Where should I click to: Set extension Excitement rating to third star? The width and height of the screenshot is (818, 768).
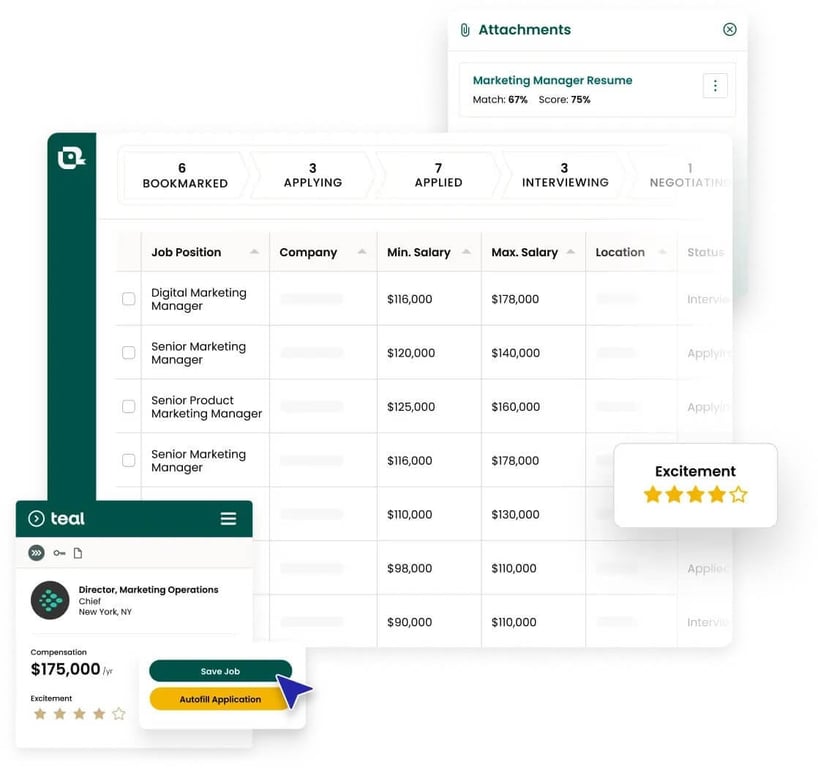79,713
